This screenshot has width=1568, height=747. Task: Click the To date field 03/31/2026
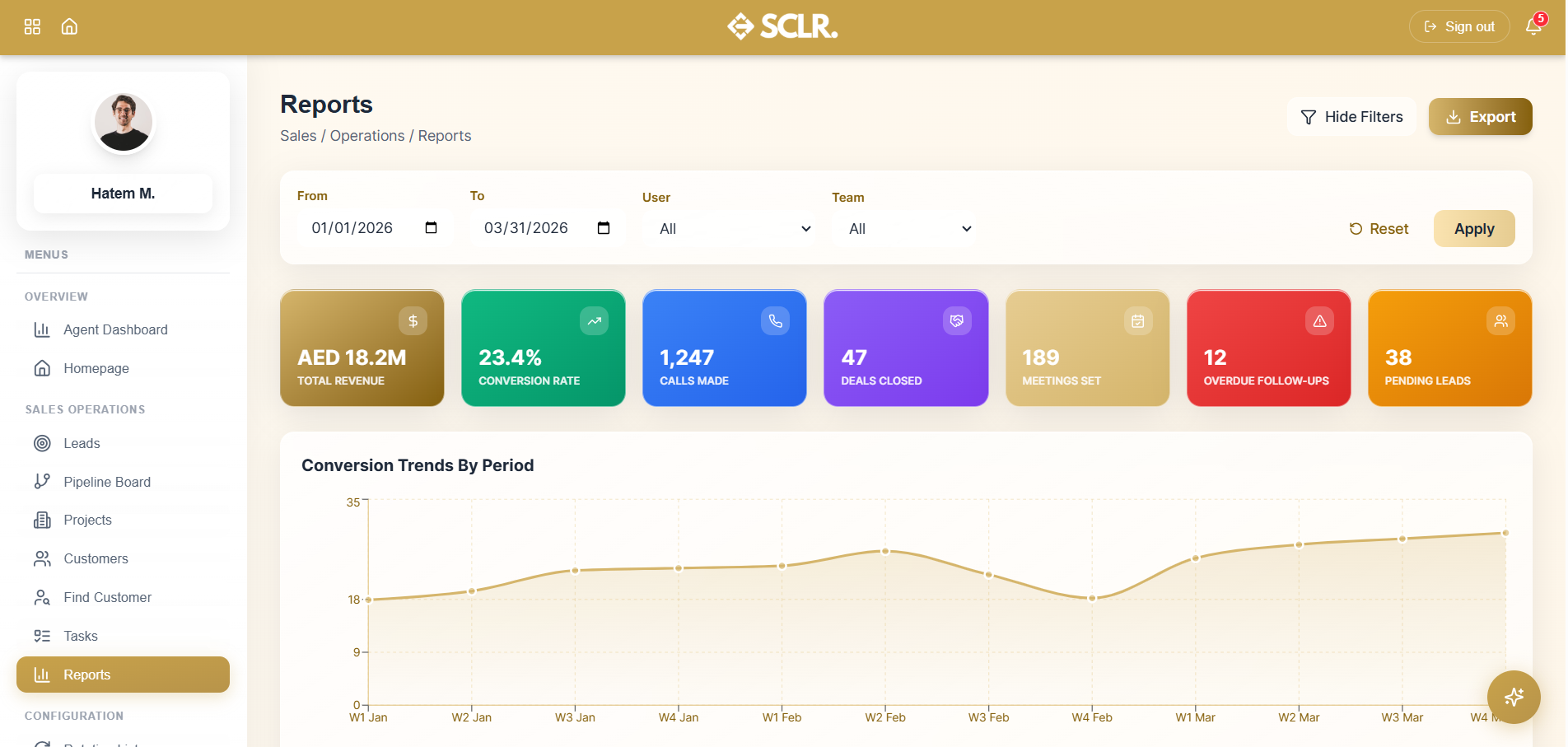[548, 228]
